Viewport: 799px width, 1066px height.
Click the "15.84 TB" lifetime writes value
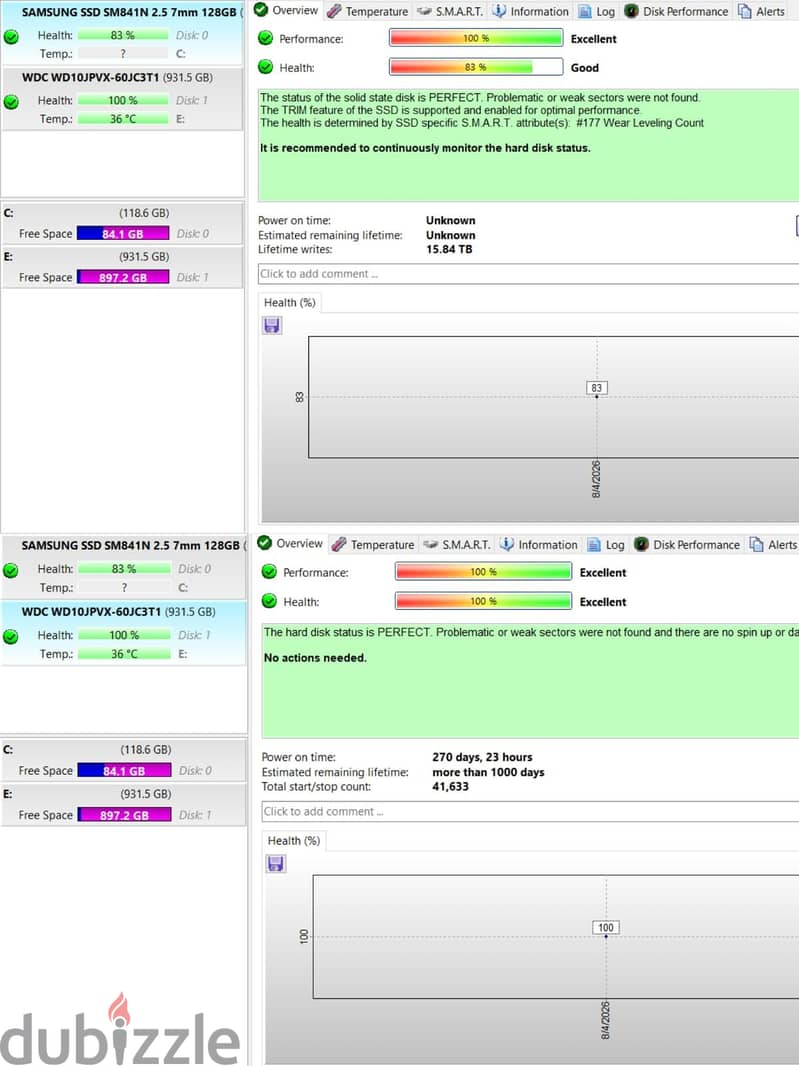449,250
